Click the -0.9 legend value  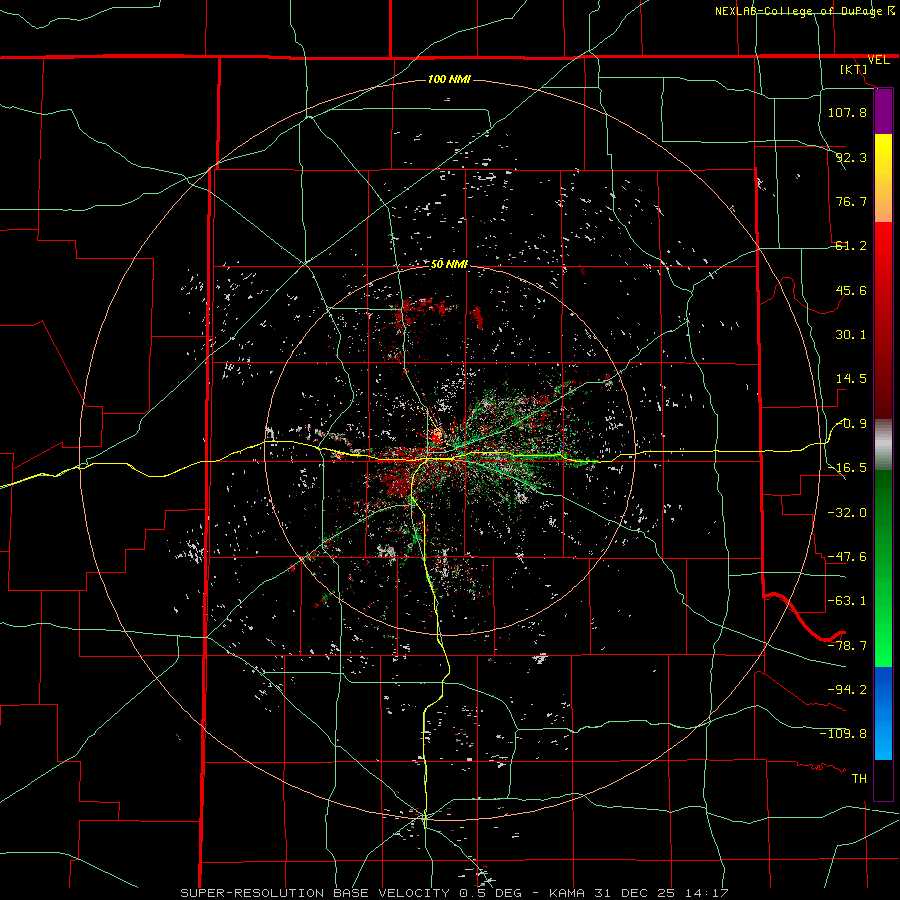pyautogui.click(x=852, y=424)
